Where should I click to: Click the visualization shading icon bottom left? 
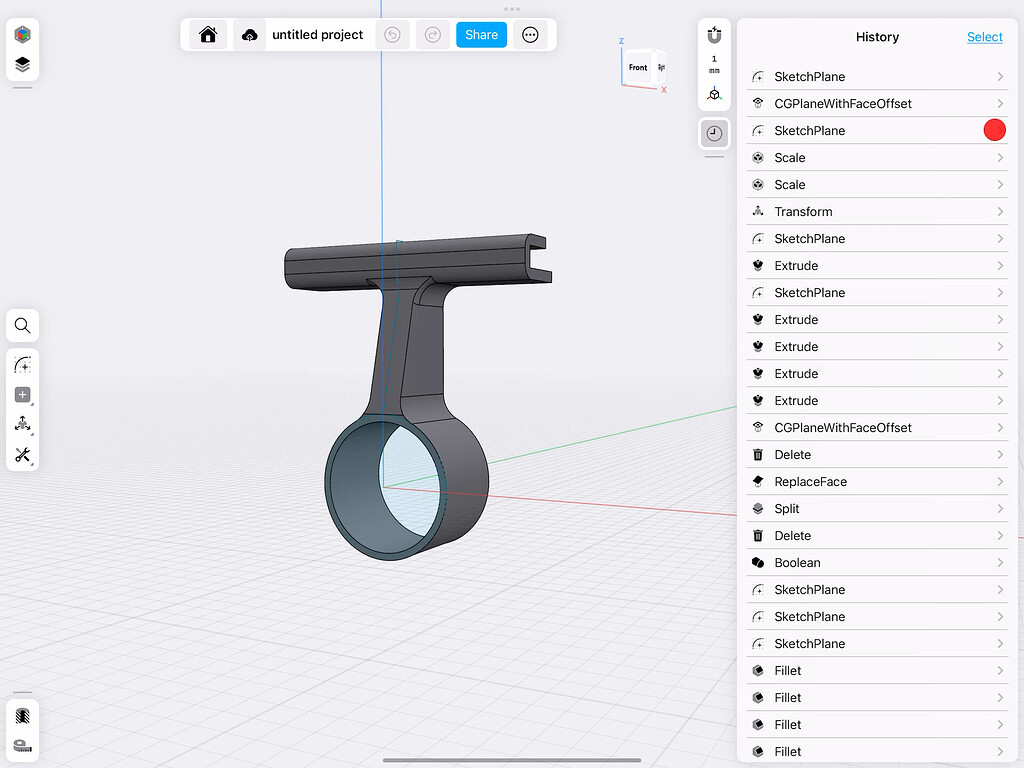22,716
